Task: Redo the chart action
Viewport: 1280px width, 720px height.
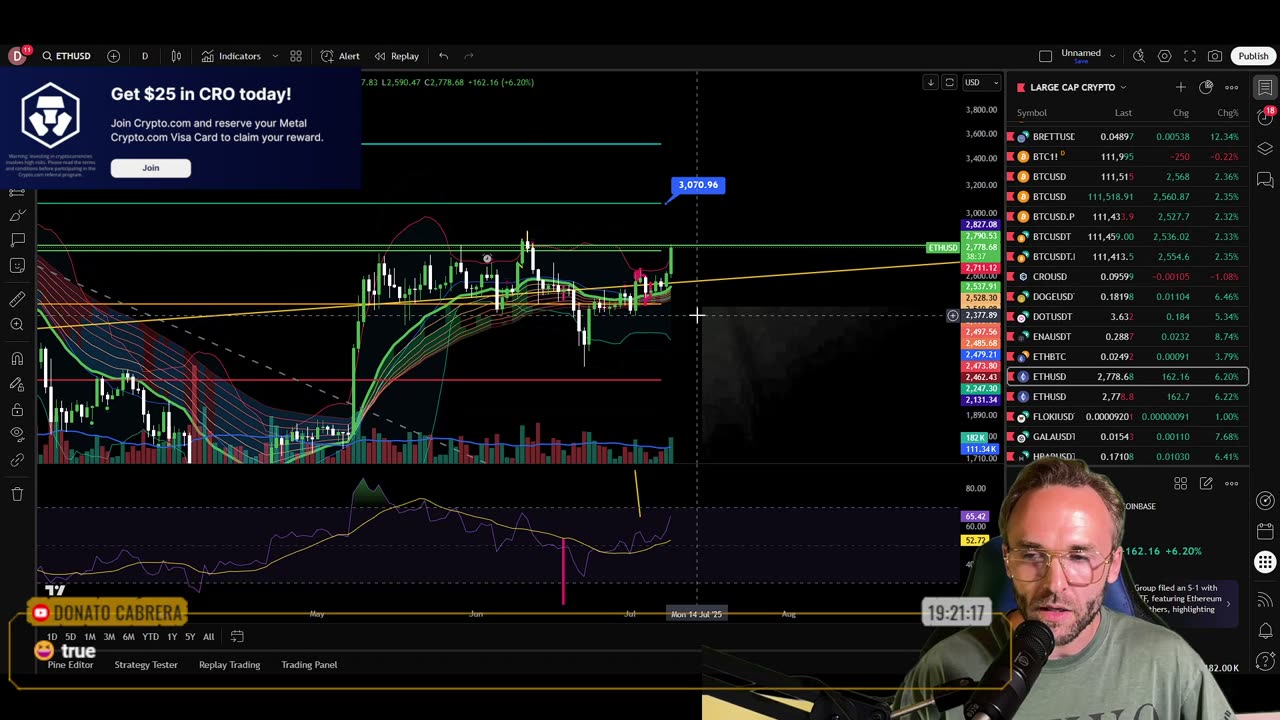Action: click(469, 56)
